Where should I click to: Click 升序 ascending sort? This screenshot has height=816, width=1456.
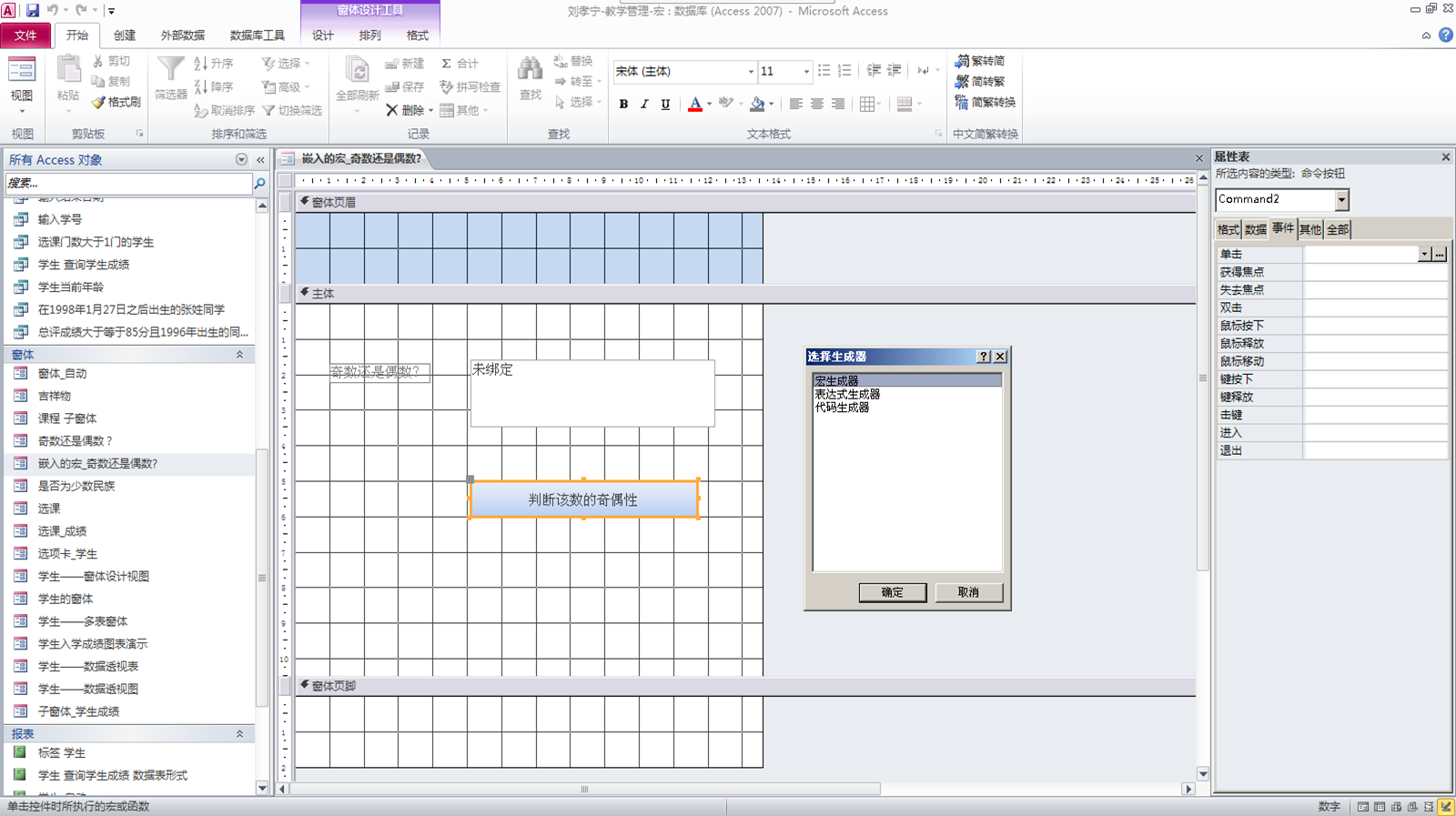pos(214,64)
